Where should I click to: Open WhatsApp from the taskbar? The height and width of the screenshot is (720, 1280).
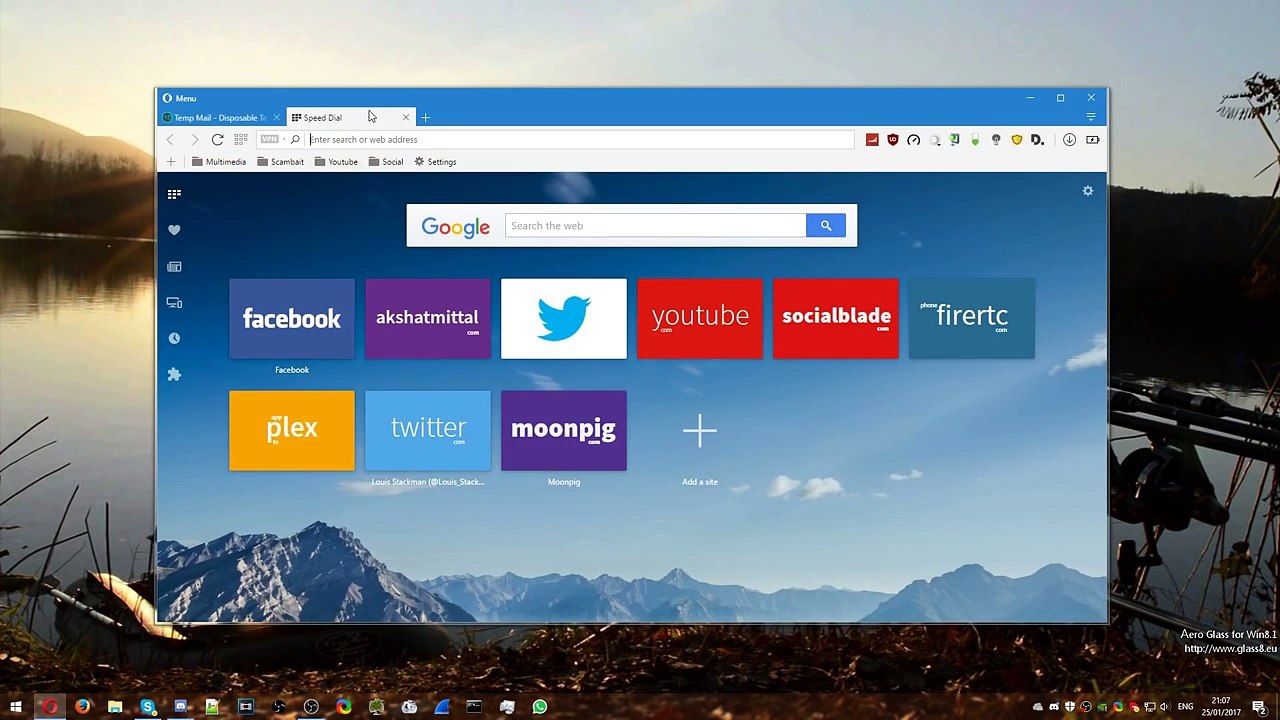[x=540, y=707]
